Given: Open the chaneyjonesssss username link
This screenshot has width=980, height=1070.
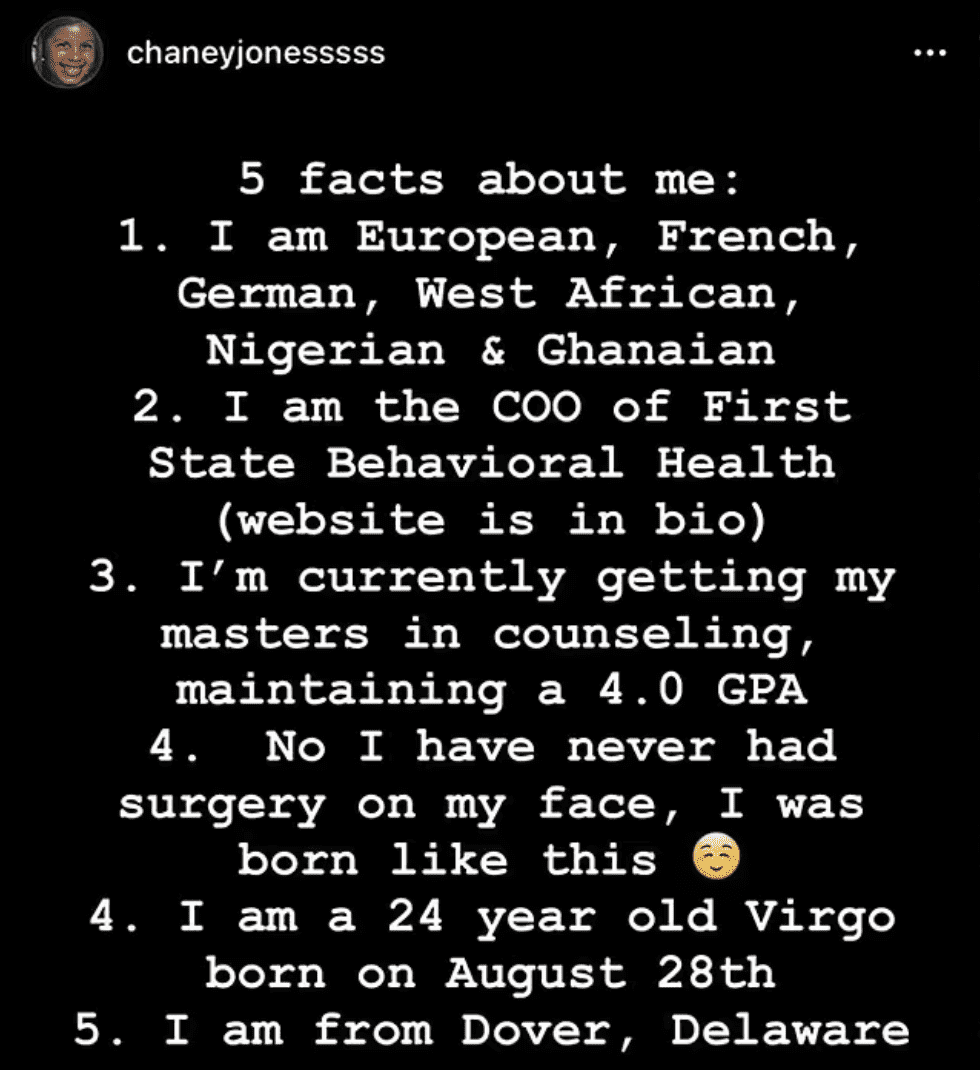Looking at the screenshot, I should tap(256, 54).
